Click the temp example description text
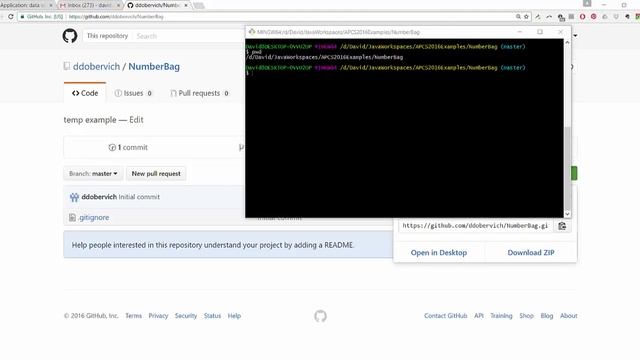The image size is (640, 360). 90,120
